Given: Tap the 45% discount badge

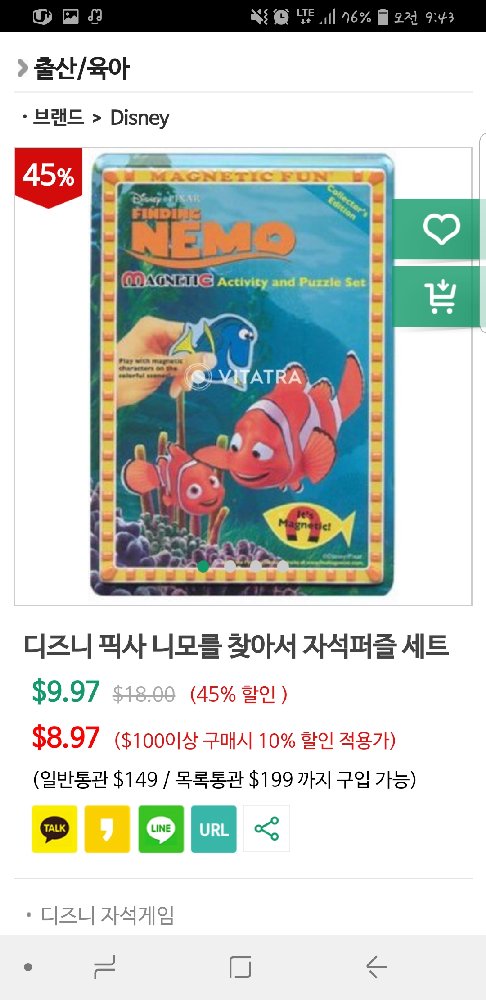Looking at the screenshot, I should coord(48,177).
